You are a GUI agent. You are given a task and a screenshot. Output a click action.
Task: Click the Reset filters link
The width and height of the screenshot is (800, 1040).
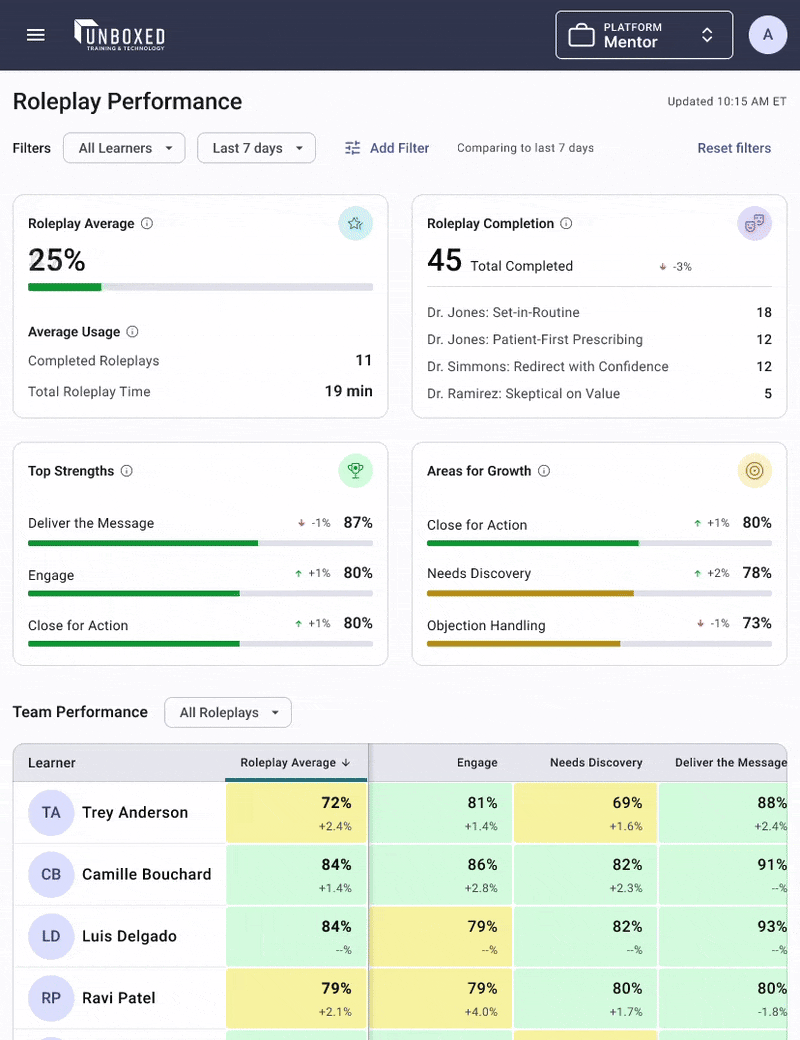pos(734,148)
